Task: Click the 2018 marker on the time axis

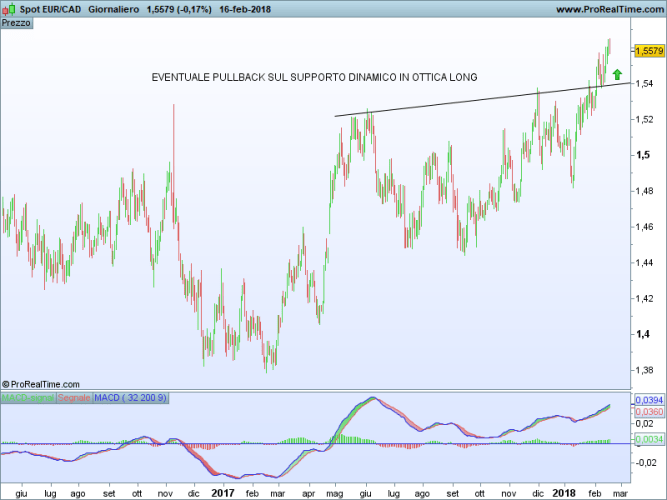Action: (564, 492)
